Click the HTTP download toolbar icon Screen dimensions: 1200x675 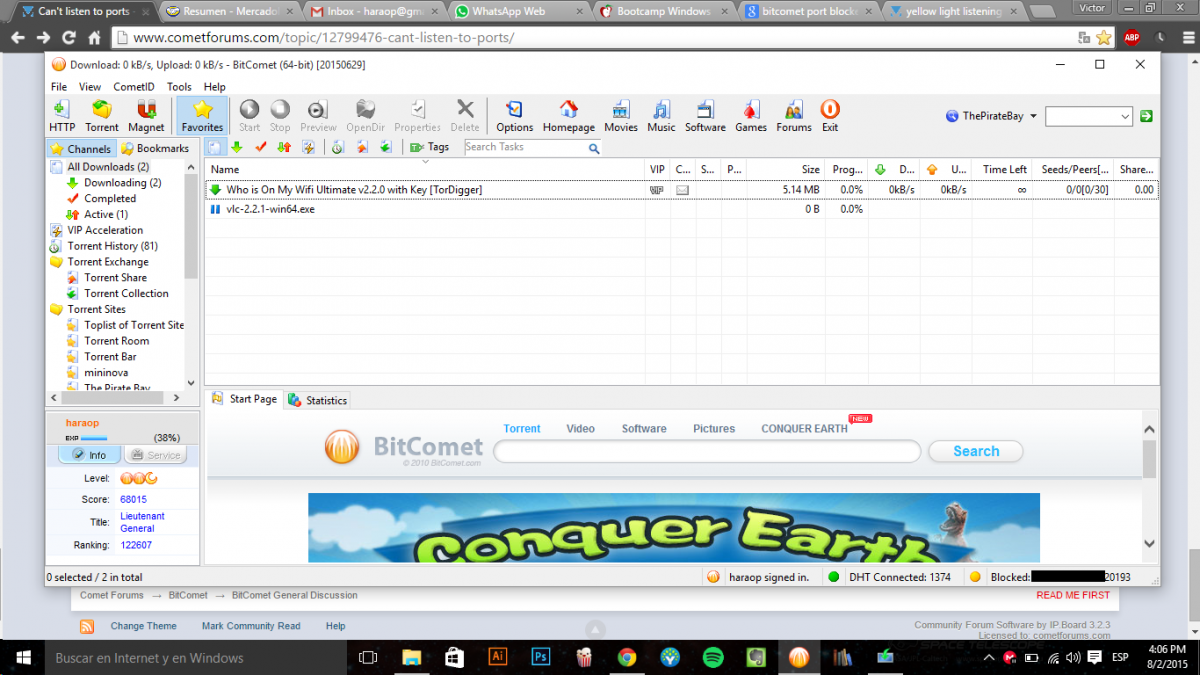click(x=62, y=115)
